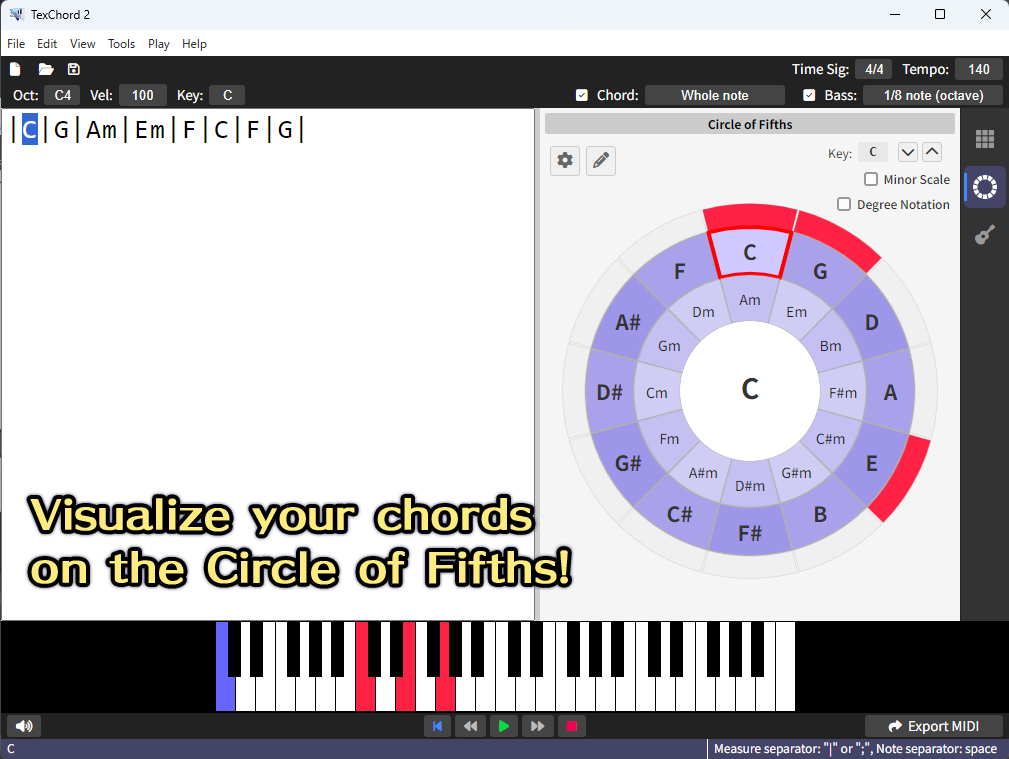Open the Tools menu
The height and width of the screenshot is (759, 1009).
pos(122,44)
